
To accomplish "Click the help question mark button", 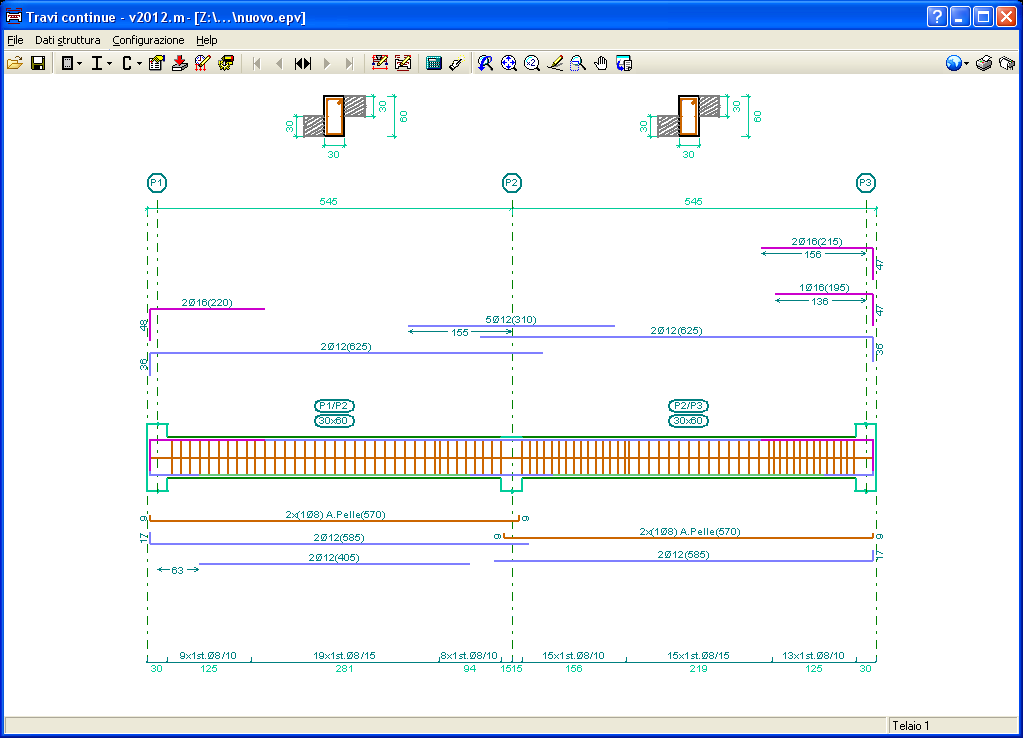I will tap(936, 16).
